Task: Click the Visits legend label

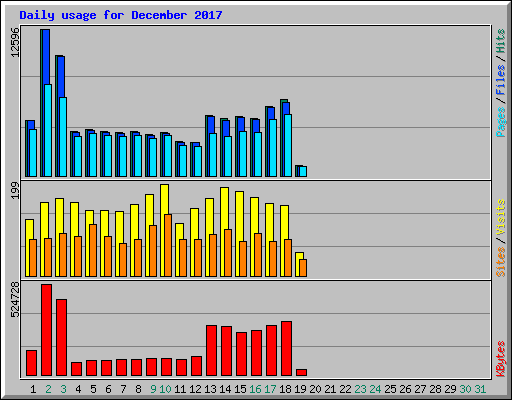Action: coord(500,217)
